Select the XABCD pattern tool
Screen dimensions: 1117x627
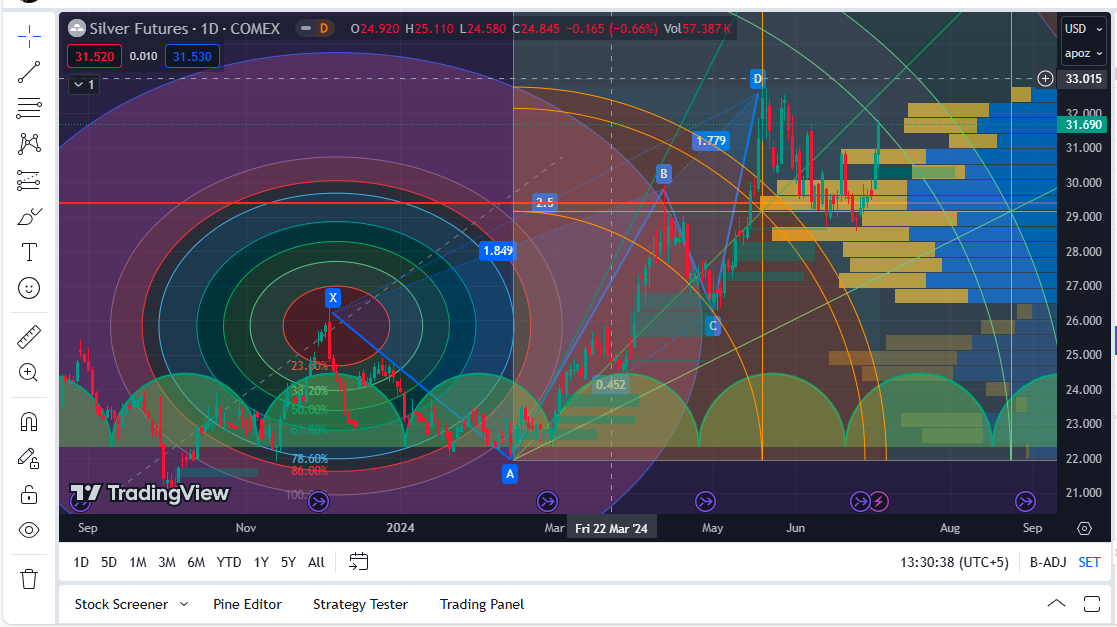29,144
